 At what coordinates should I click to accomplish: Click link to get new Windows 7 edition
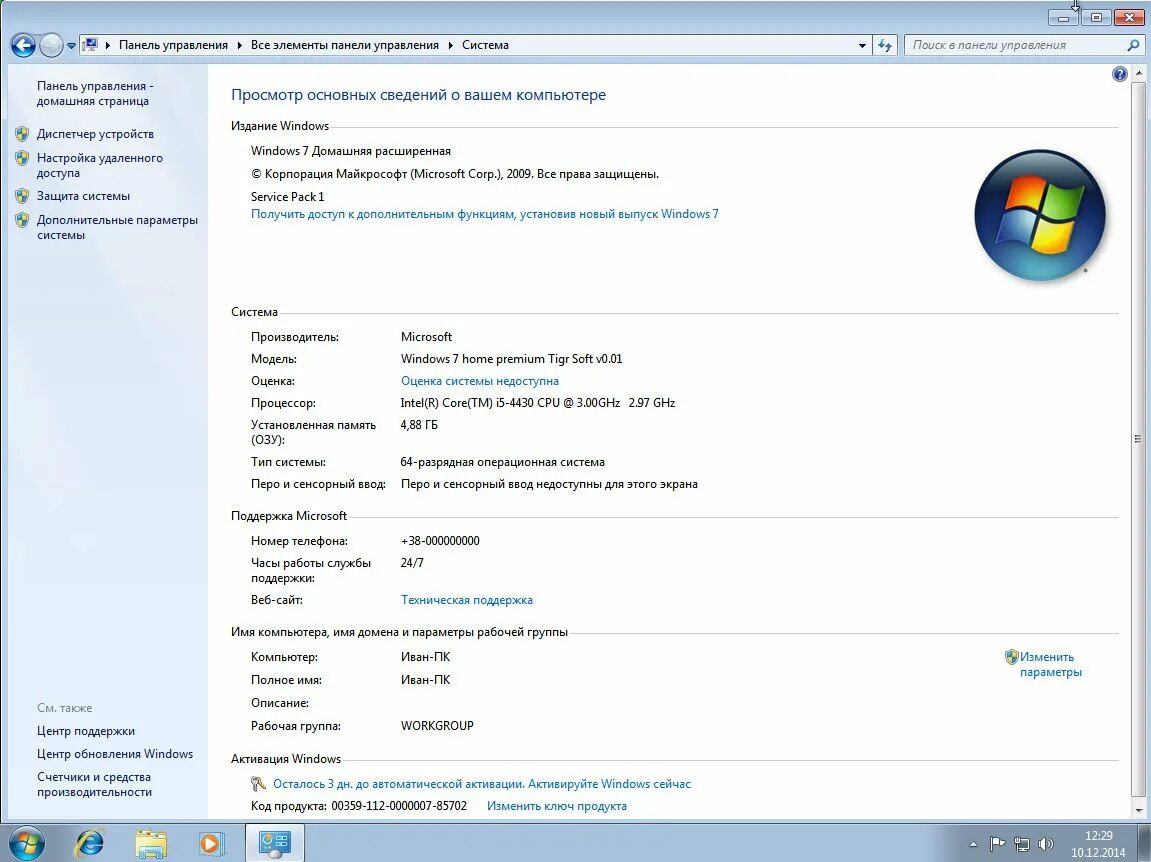click(484, 214)
